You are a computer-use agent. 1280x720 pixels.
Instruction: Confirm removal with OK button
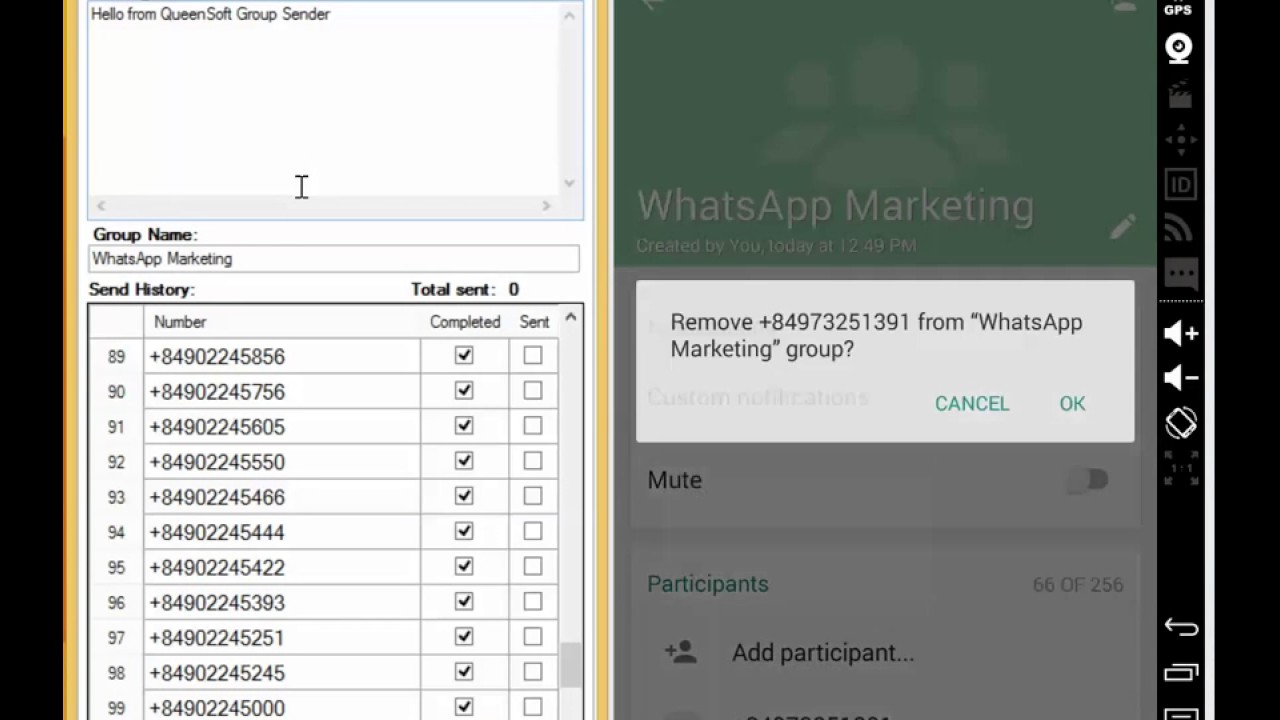pos(1072,403)
